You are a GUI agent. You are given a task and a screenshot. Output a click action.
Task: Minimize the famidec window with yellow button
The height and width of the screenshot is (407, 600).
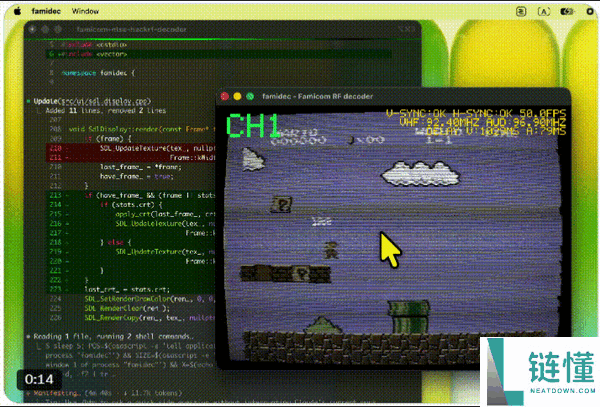click(x=237, y=96)
